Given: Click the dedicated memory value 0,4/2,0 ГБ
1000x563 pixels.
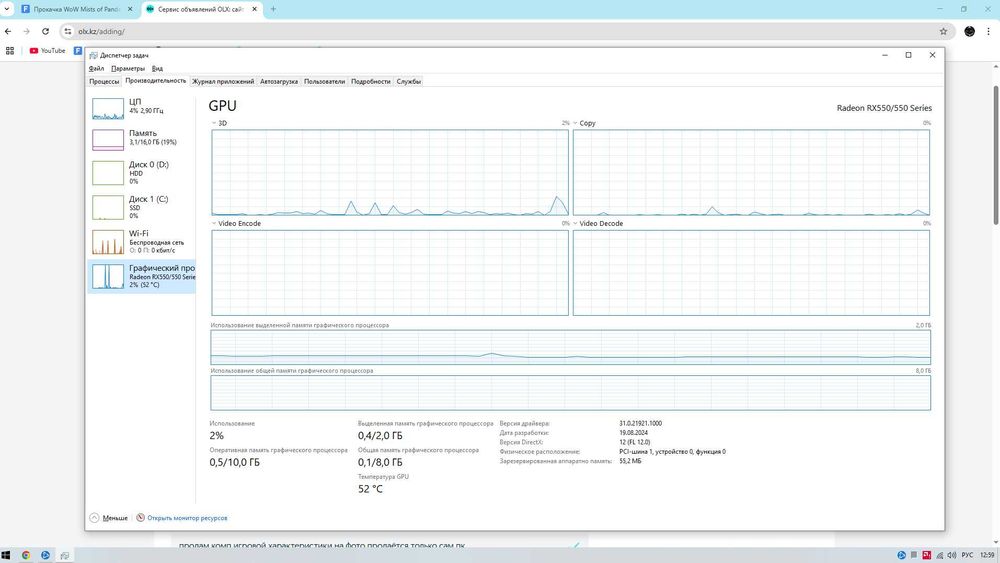Looking at the screenshot, I should 380,436.
